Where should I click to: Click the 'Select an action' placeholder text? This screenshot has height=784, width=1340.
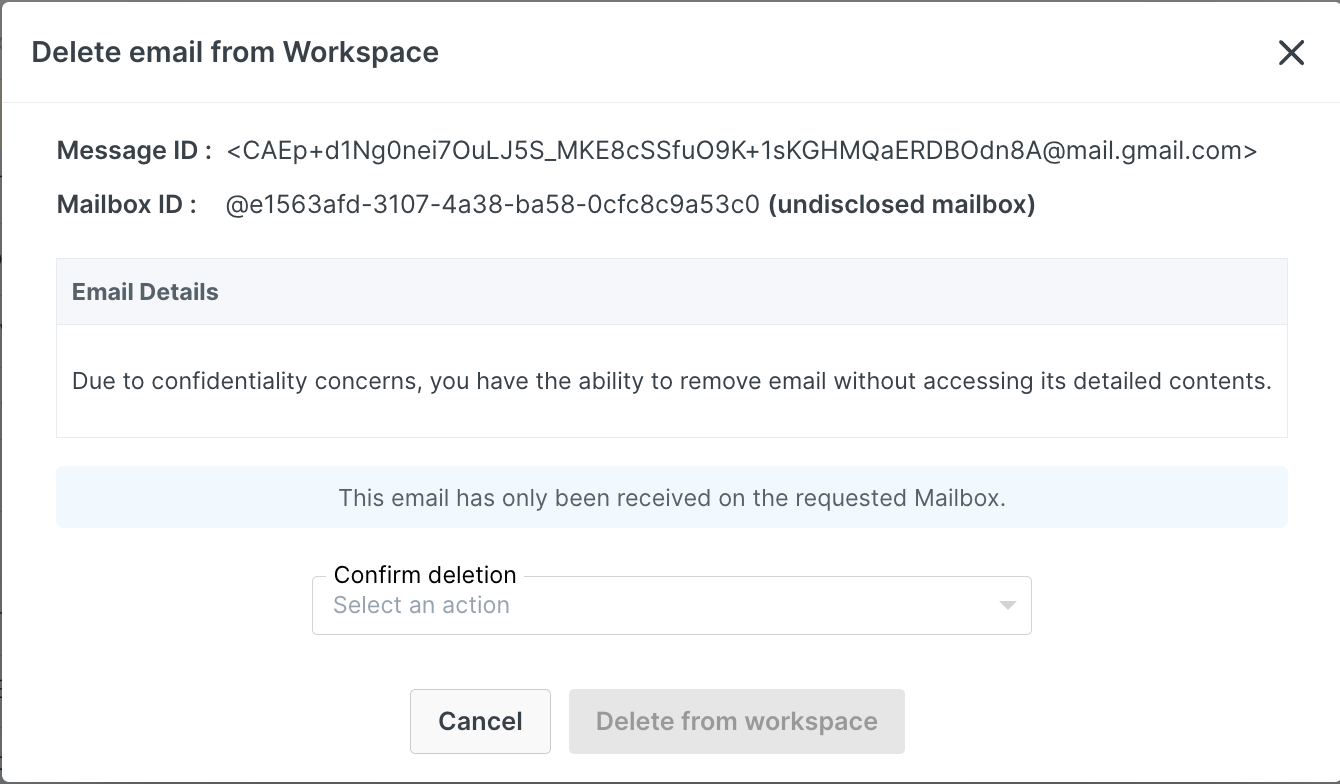421,605
